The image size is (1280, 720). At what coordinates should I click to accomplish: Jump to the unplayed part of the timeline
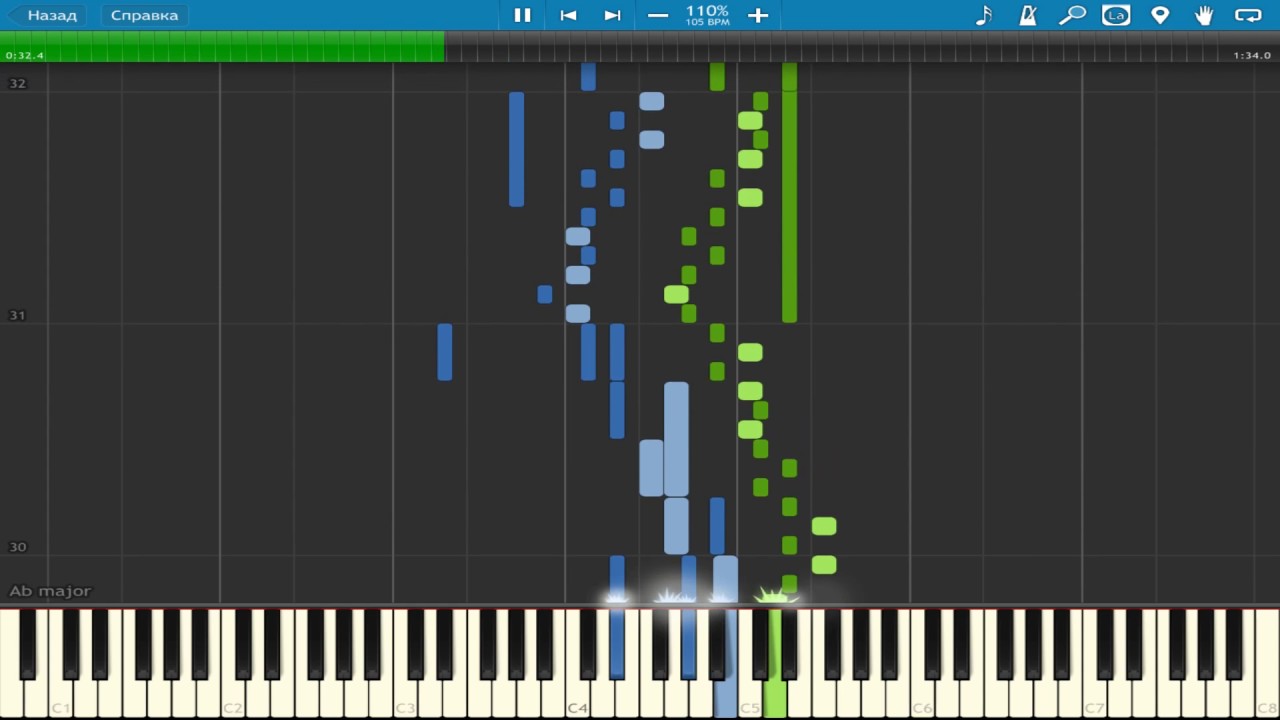[862, 46]
